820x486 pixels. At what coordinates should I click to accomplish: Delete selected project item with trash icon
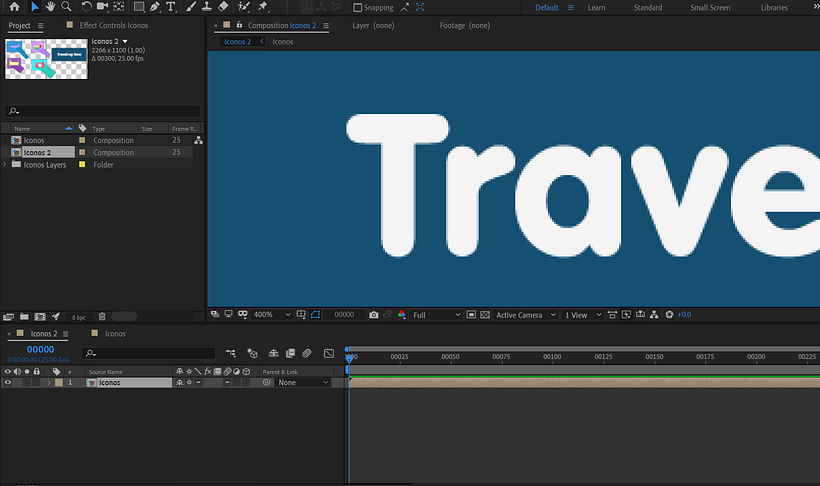coord(102,316)
